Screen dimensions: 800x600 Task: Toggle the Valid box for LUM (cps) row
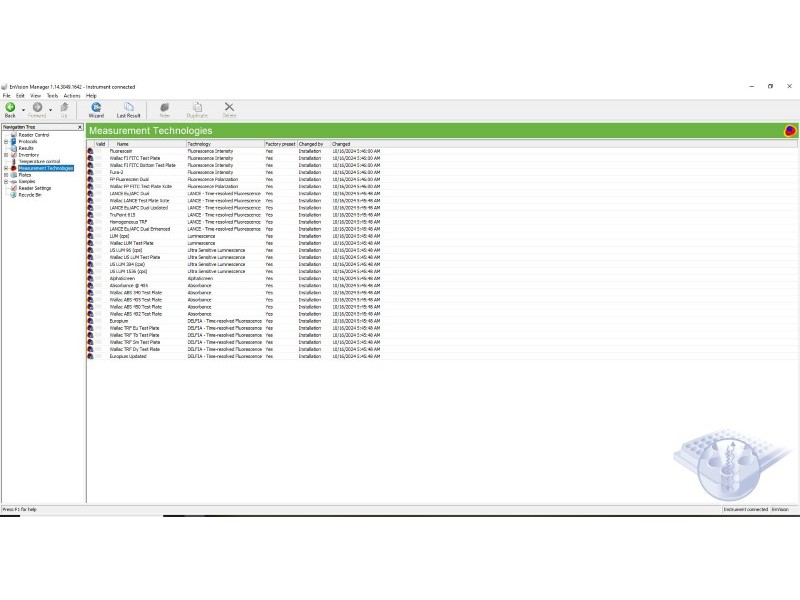(99, 236)
